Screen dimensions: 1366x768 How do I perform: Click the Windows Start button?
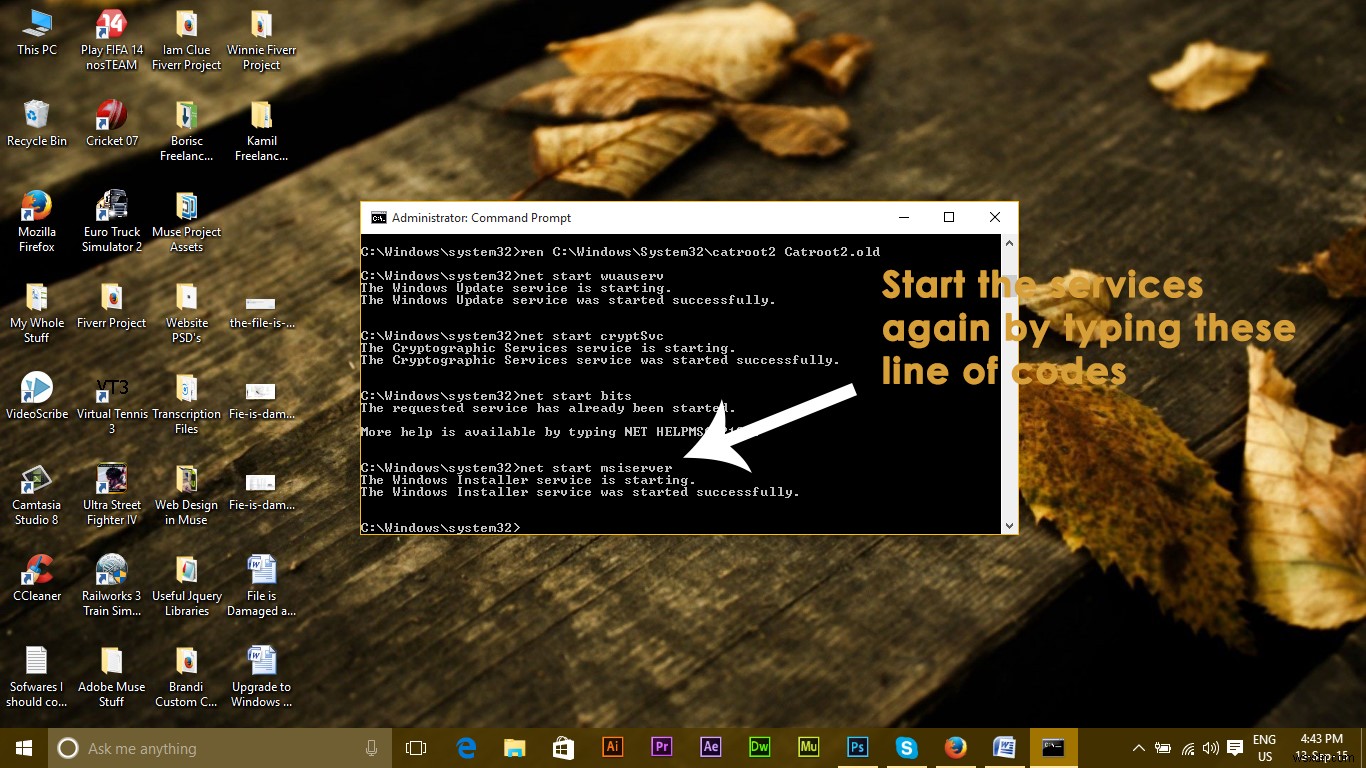tap(24, 748)
